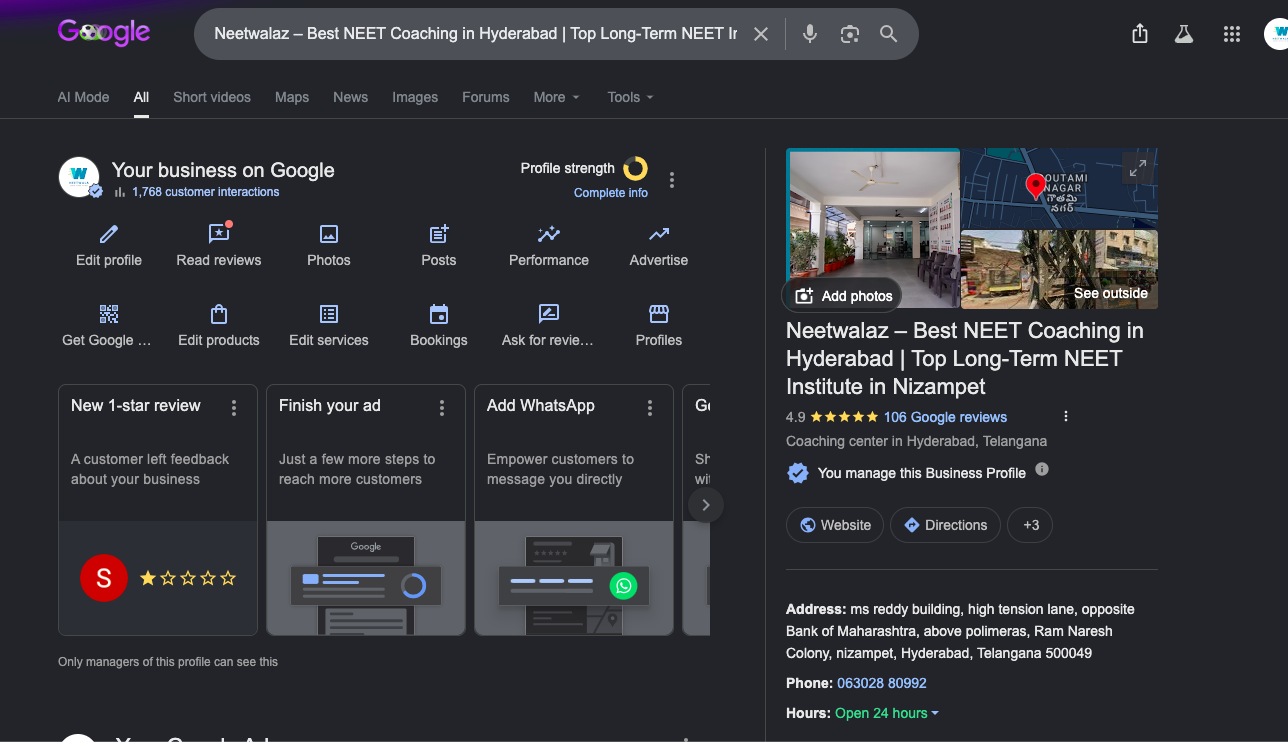Open the New 1-star review card

tap(158, 510)
